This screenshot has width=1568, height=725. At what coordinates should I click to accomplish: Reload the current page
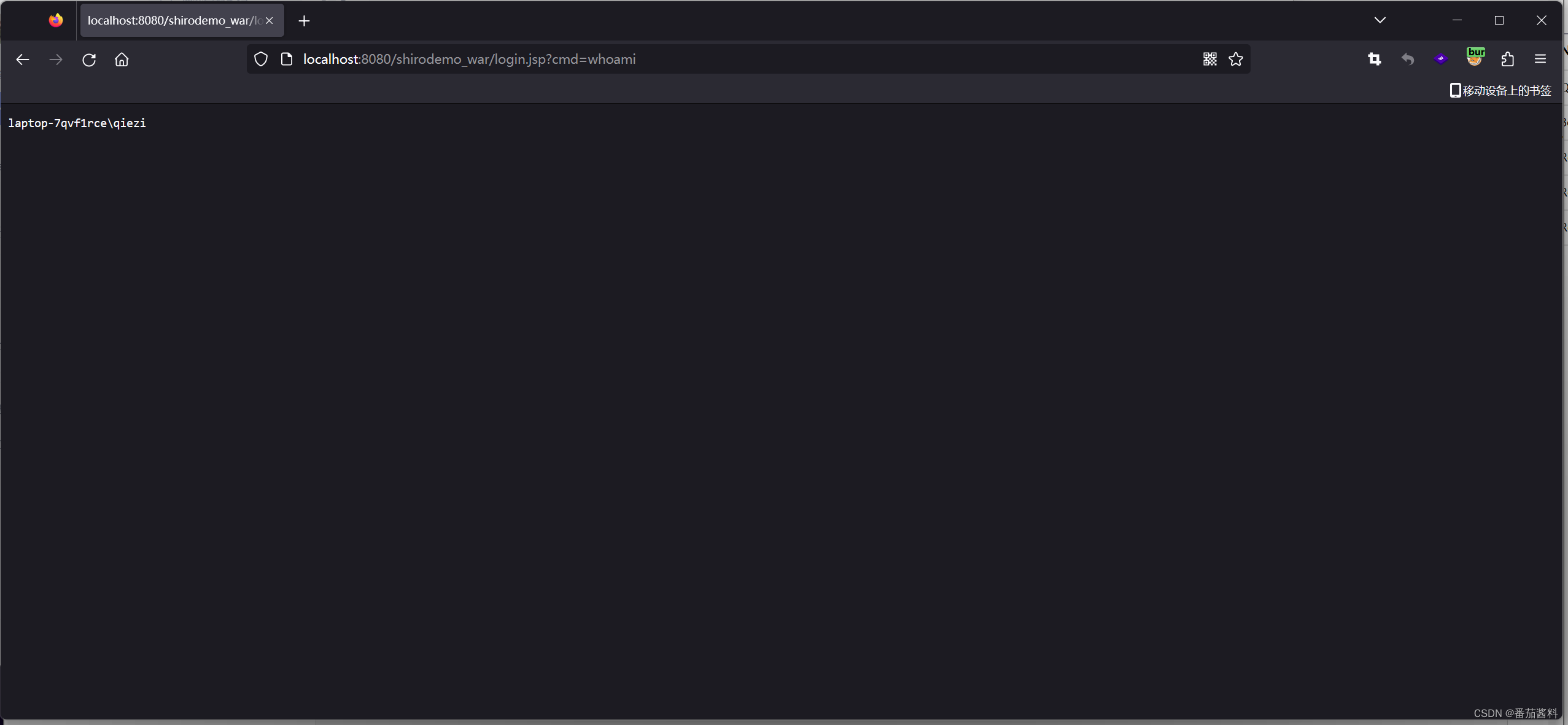tap(89, 60)
